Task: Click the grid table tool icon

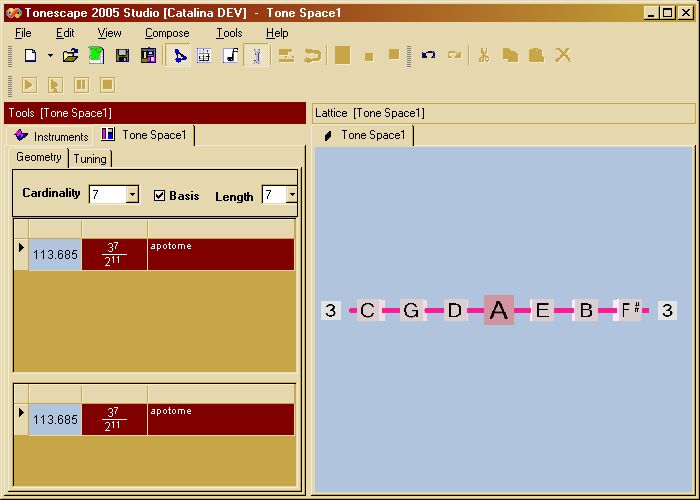Action: click(x=204, y=56)
